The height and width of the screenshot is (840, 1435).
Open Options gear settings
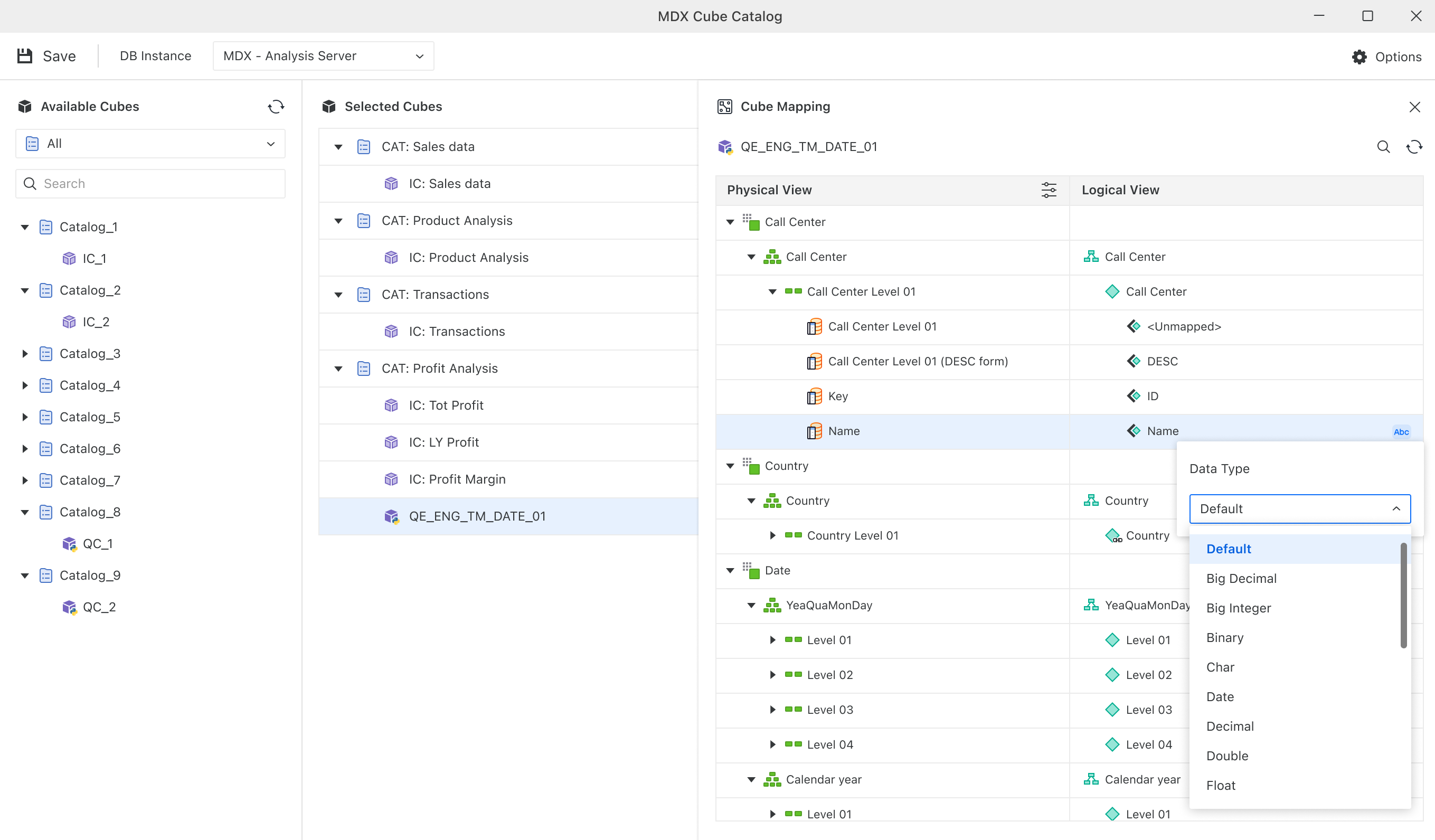(1360, 56)
